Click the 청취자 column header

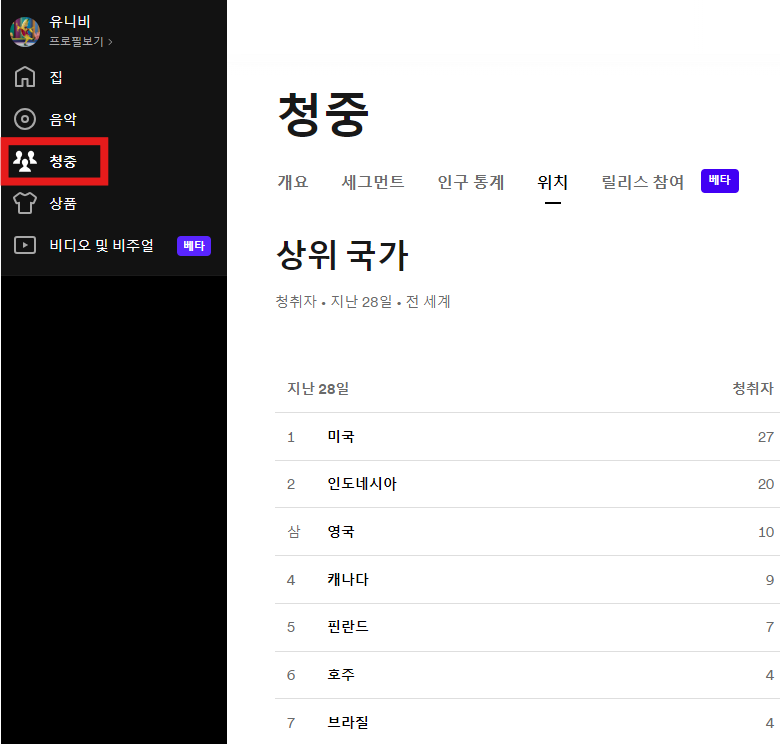[753, 388]
